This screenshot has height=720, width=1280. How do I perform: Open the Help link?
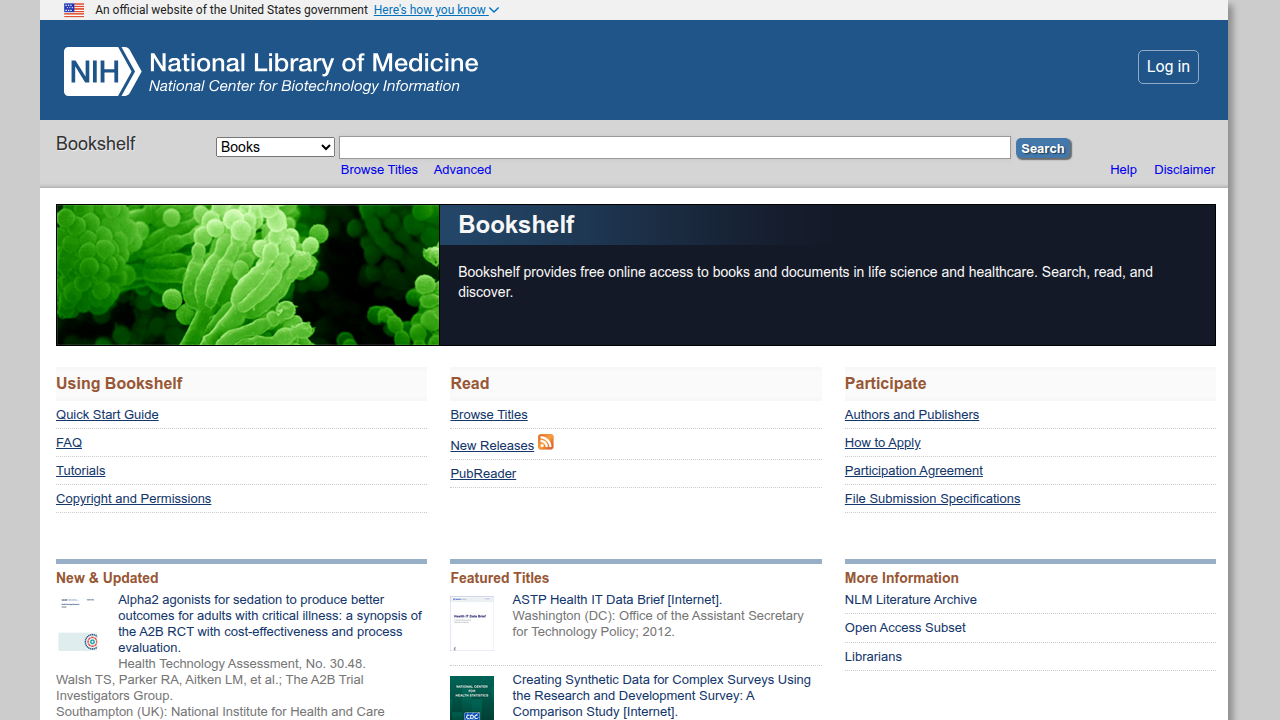(x=1123, y=170)
